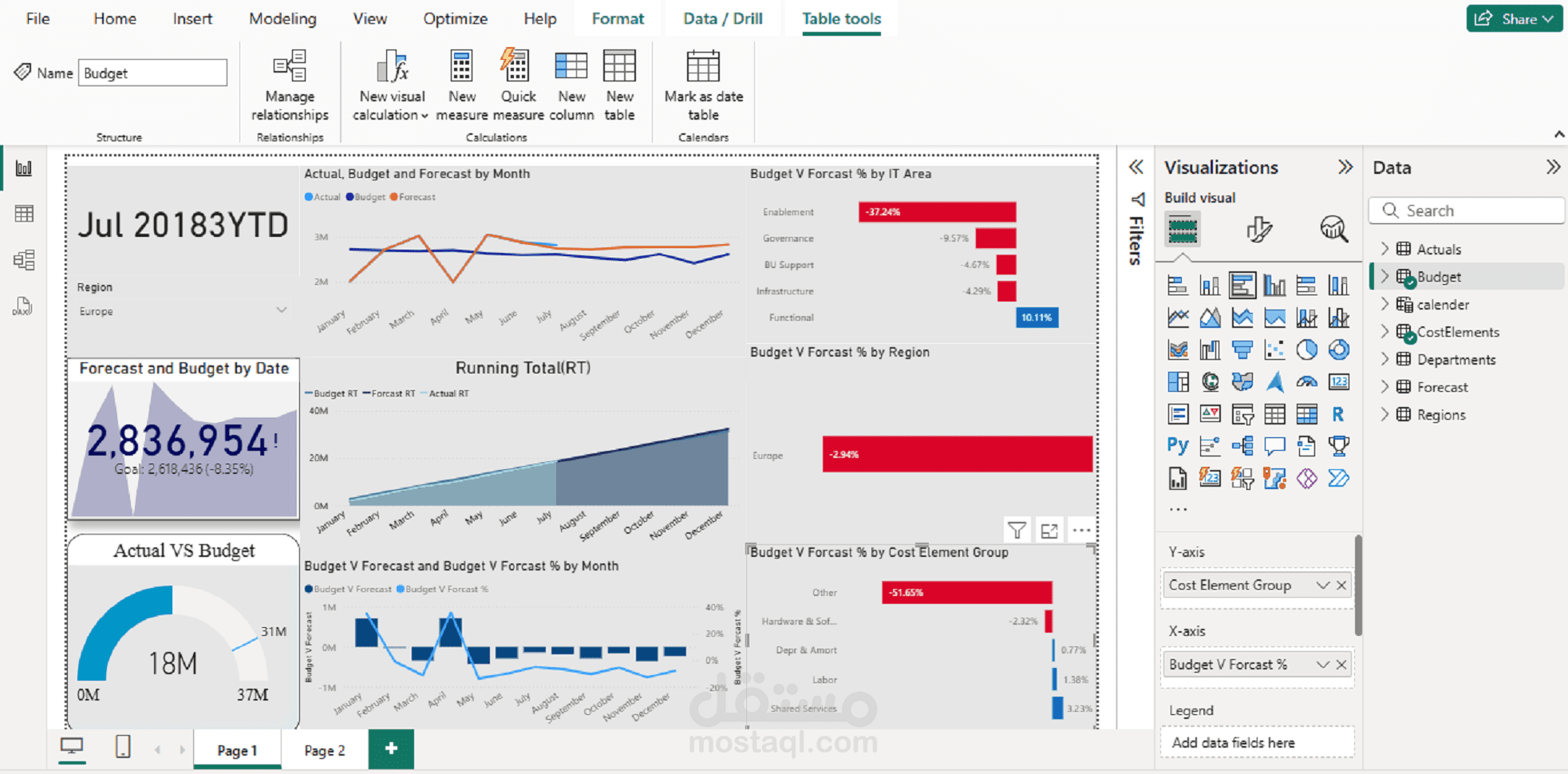
Task: Open the Format your visual pane
Action: [x=1259, y=231]
